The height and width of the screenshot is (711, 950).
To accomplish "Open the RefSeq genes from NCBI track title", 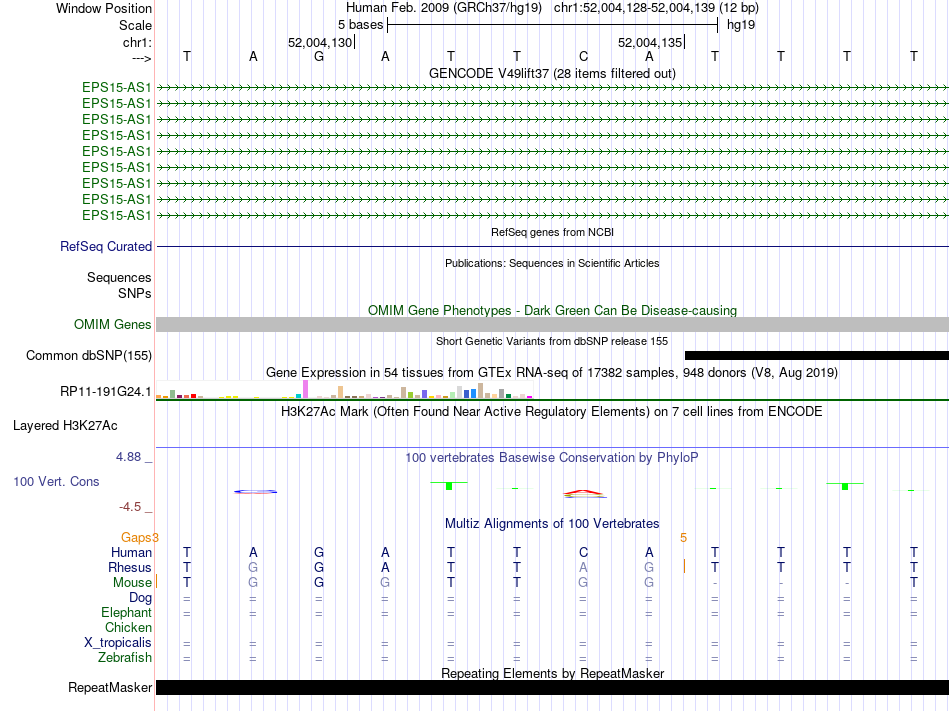I will point(552,232).
